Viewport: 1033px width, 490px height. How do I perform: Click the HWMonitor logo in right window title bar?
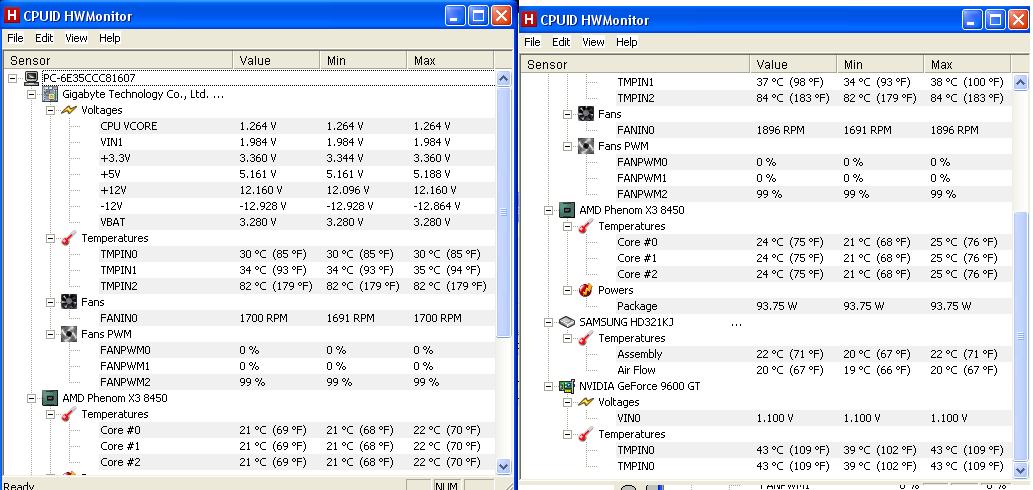click(x=529, y=20)
